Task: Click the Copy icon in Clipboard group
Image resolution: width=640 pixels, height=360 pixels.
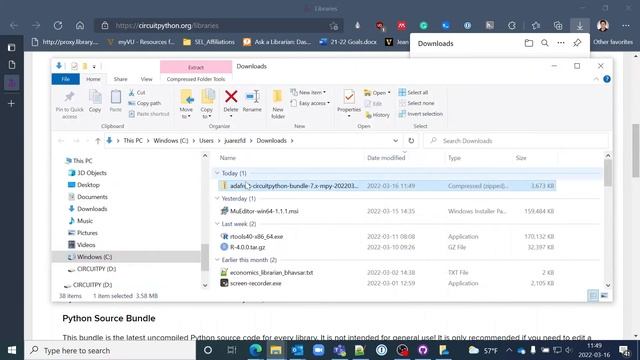Action: (95, 97)
